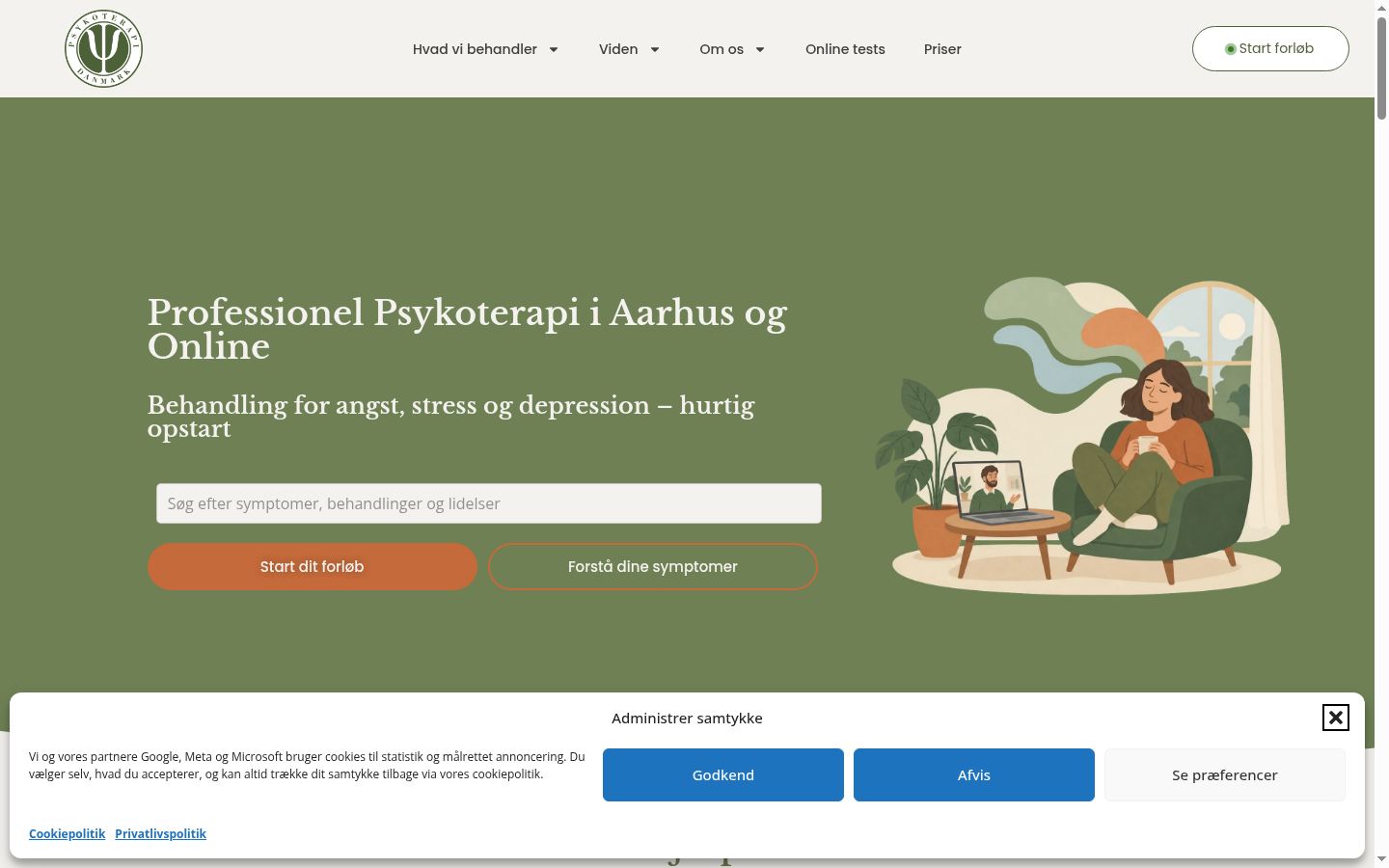Click the Administrer samtykke title text
This screenshot has width=1389, height=868.
pos(687,718)
